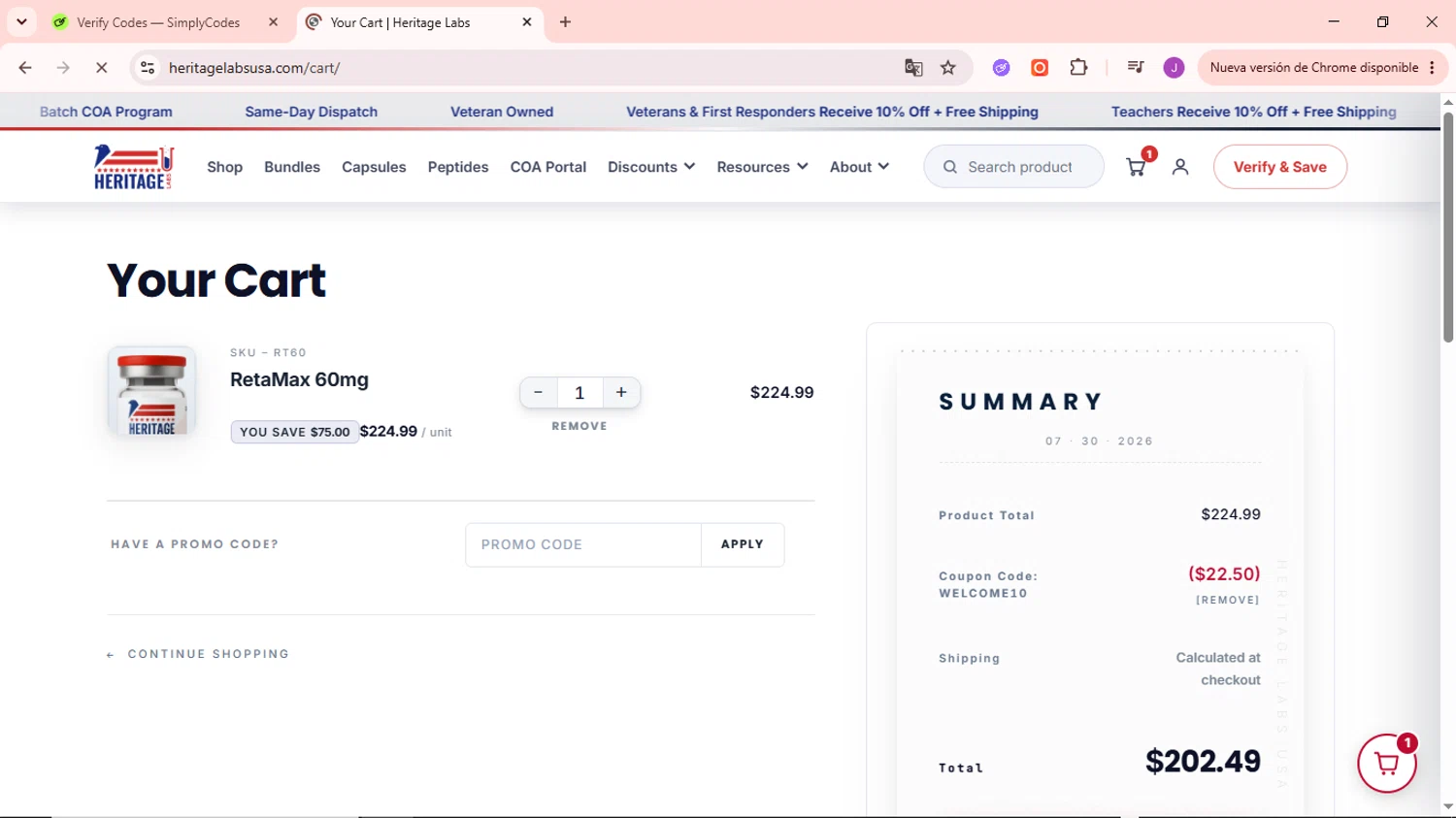Image resolution: width=1456 pixels, height=818 pixels.
Task: Click the $202.49 total amount
Action: [1203, 761]
